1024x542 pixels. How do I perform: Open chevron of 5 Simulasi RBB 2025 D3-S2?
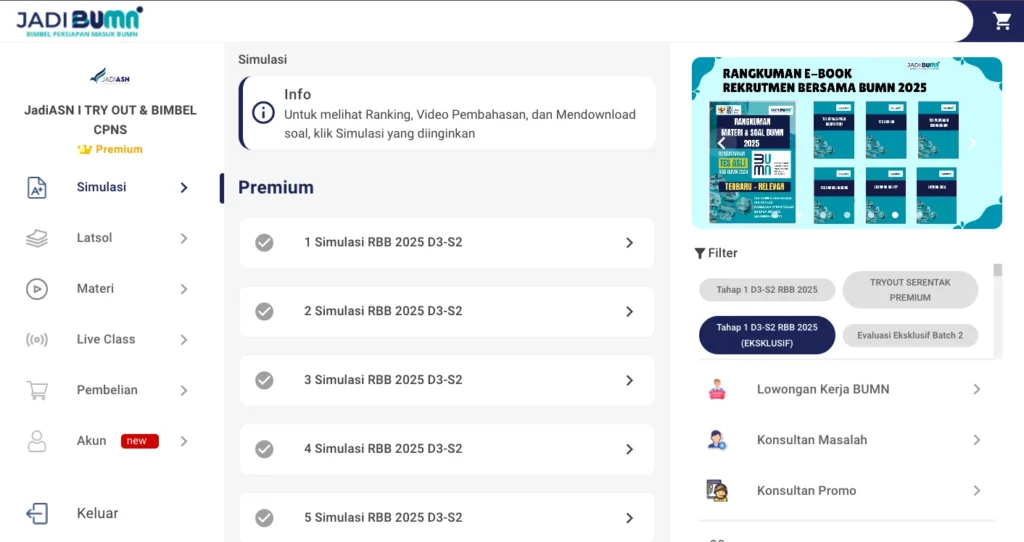point(630,518)
